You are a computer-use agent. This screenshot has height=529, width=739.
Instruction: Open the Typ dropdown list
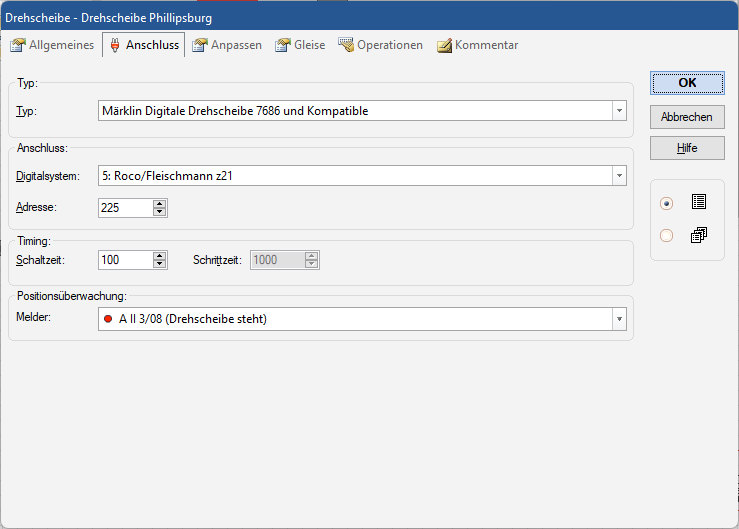pyautogui.click(x=619, y=111)
